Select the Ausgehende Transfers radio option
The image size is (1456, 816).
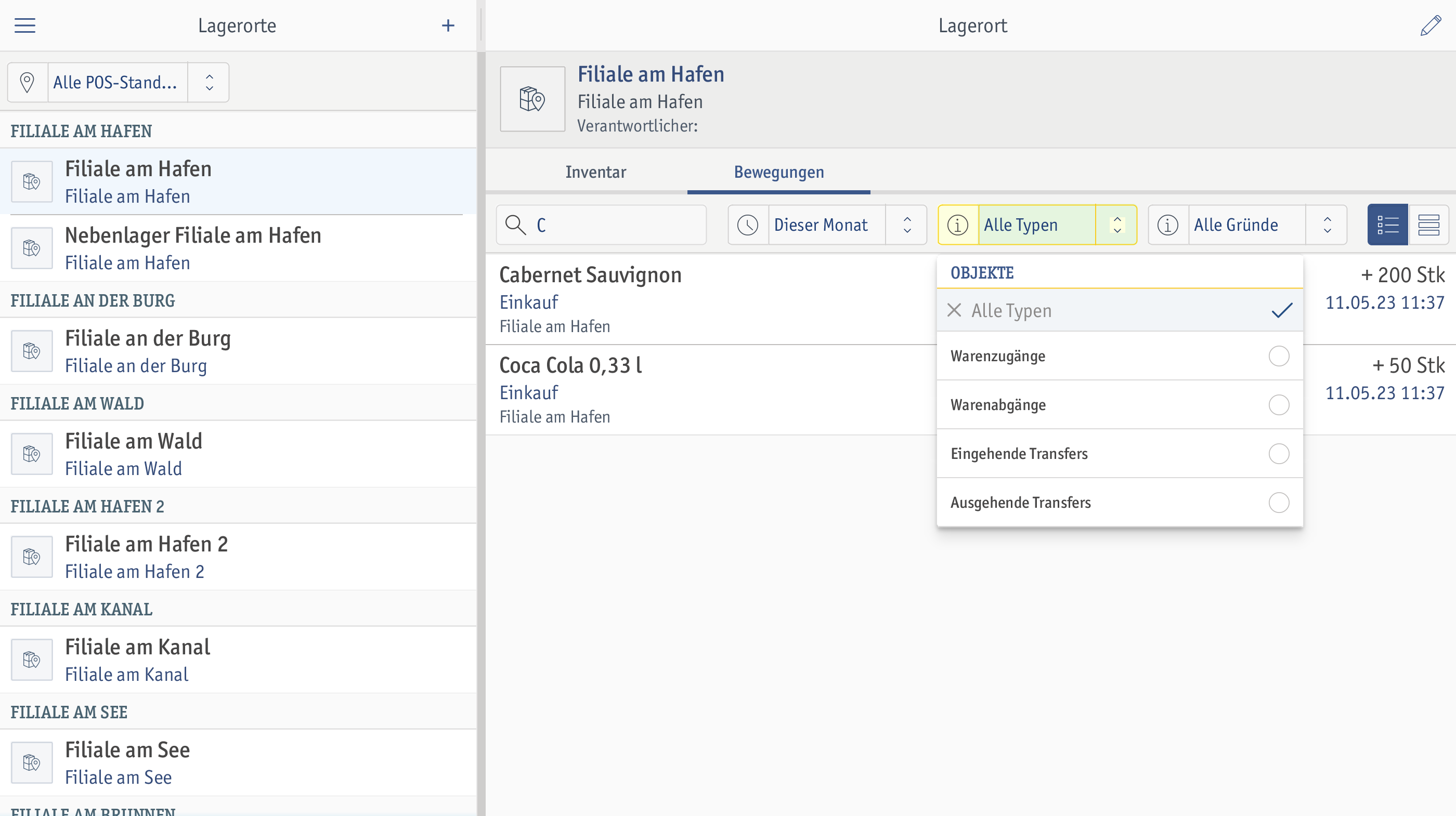1279,503
